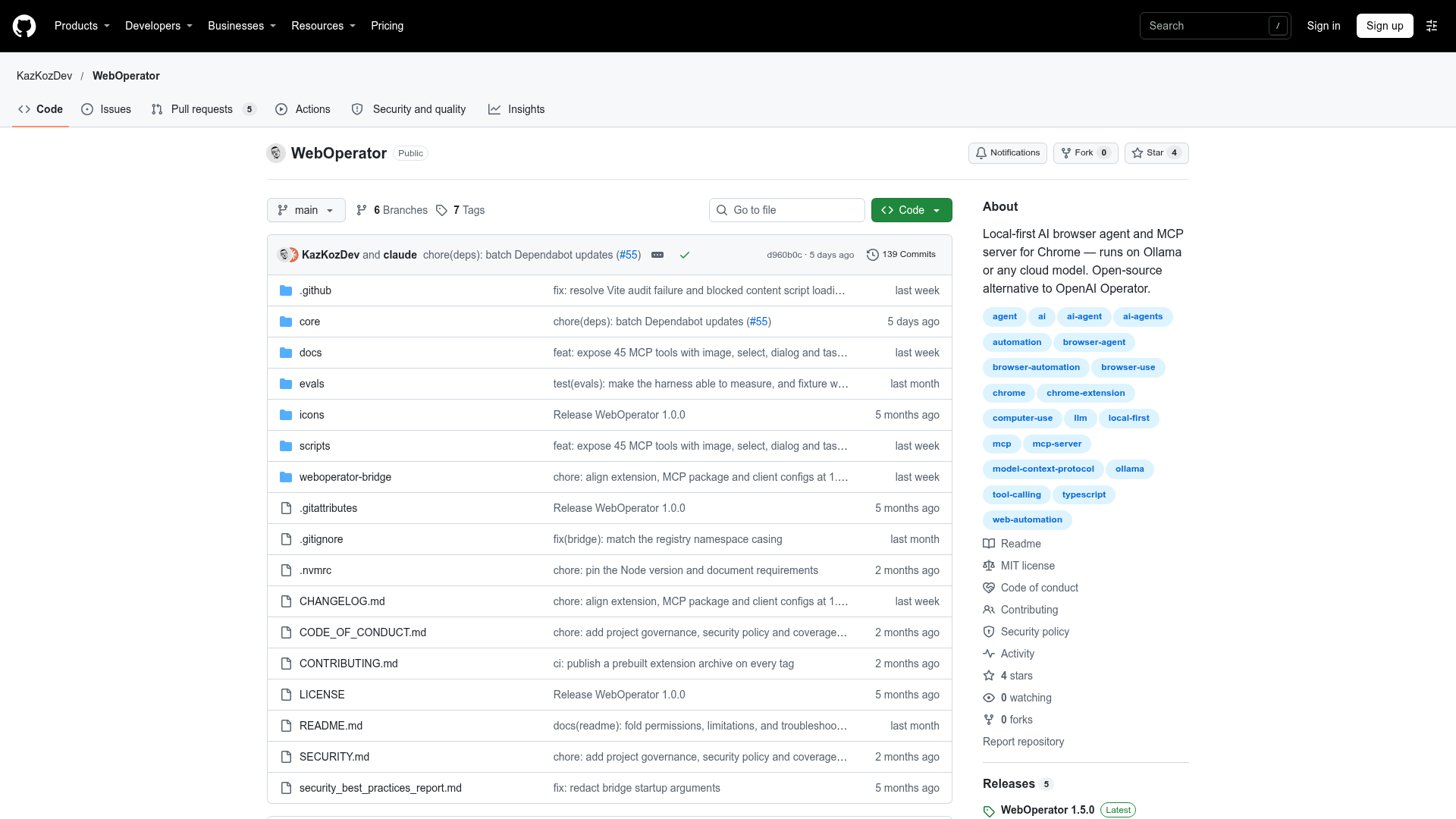The width and height of the screenshot is (1456, 819).
Task: Click the green checkmark commit status icon
Action: click(x=685, y=255)
